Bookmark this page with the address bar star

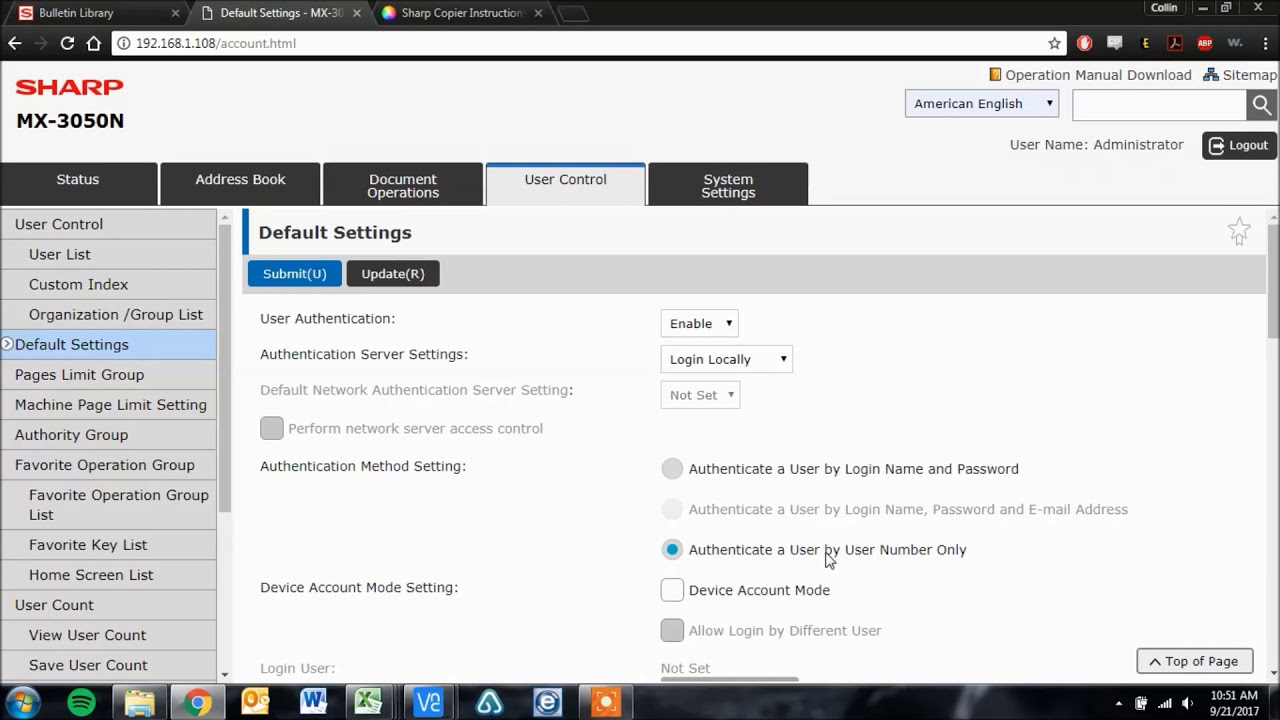1054,43
